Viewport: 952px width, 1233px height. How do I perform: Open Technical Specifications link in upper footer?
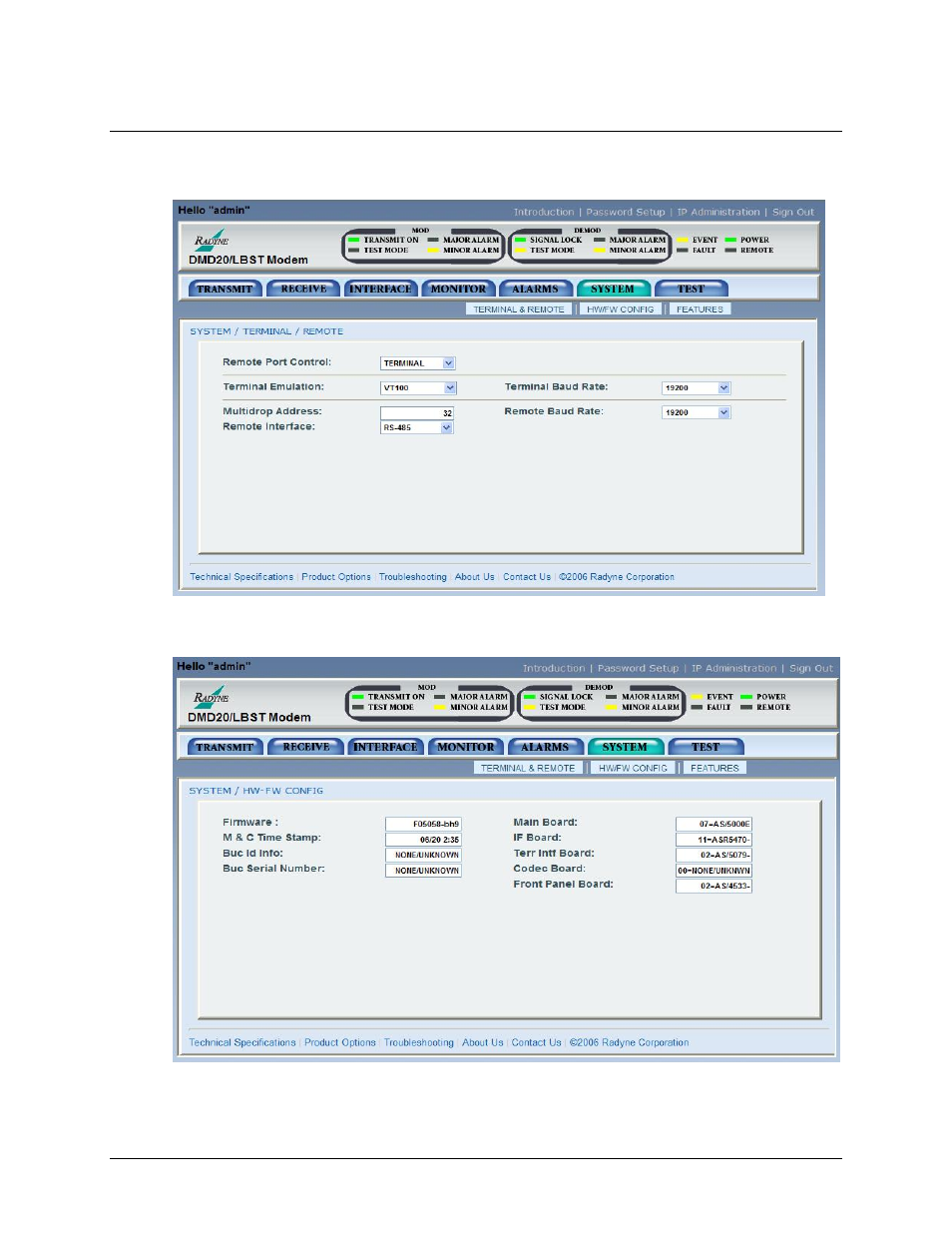tap(241, 577)
